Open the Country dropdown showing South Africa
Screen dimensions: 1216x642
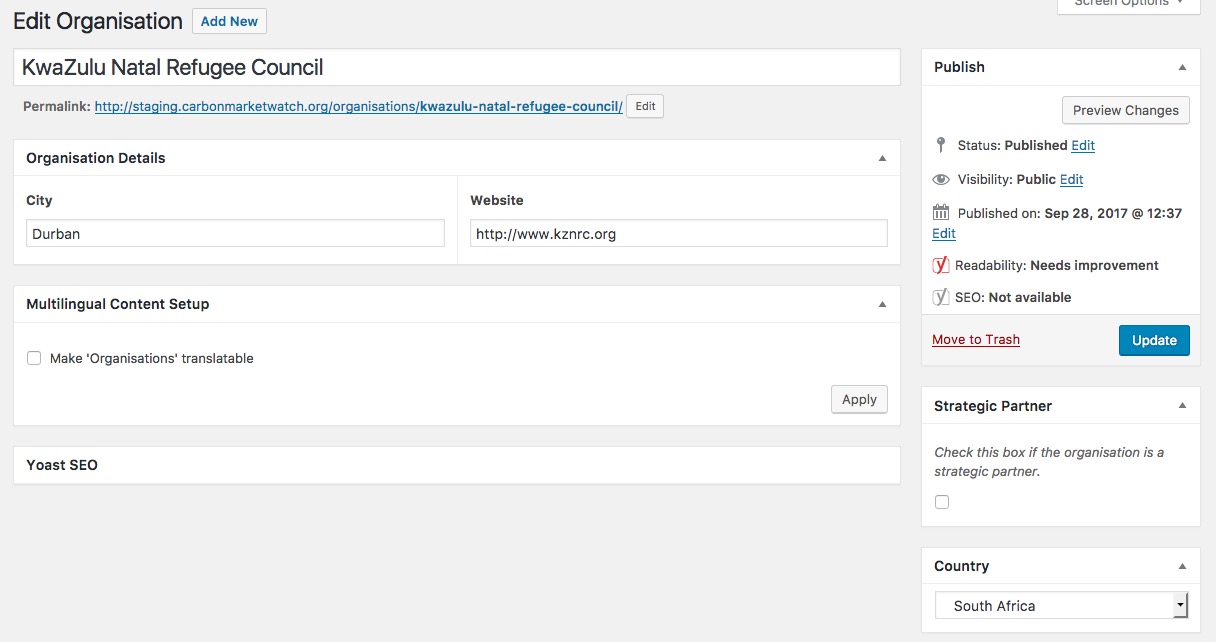(1061, 606)
